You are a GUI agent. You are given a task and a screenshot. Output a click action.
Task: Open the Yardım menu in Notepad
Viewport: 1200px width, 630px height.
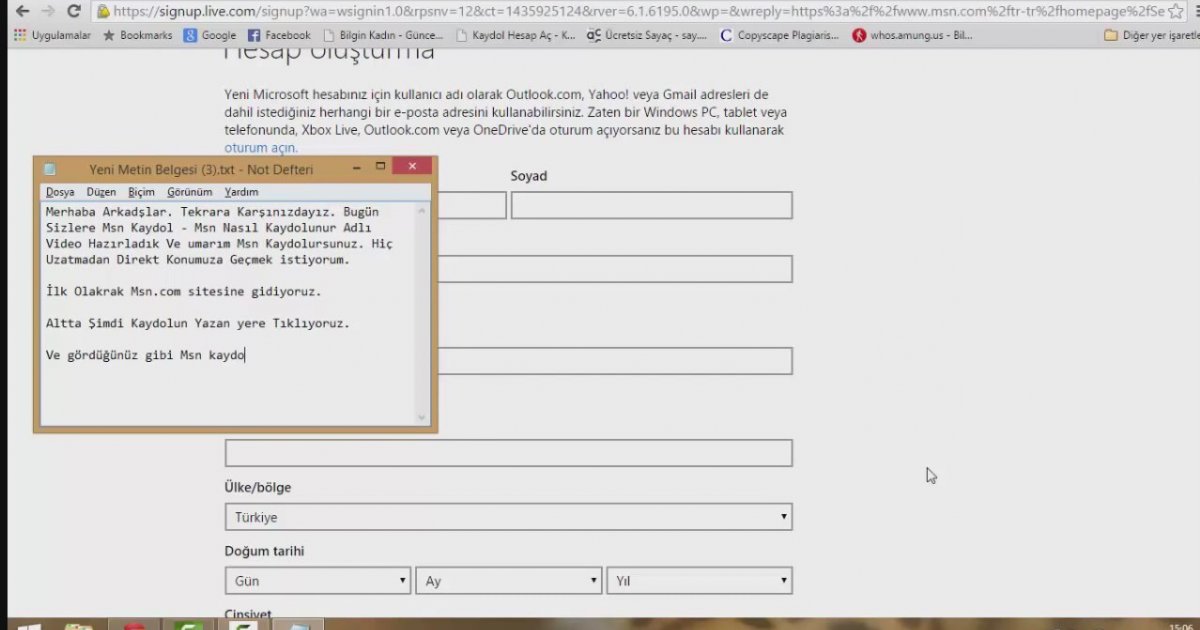click(241, 192)
